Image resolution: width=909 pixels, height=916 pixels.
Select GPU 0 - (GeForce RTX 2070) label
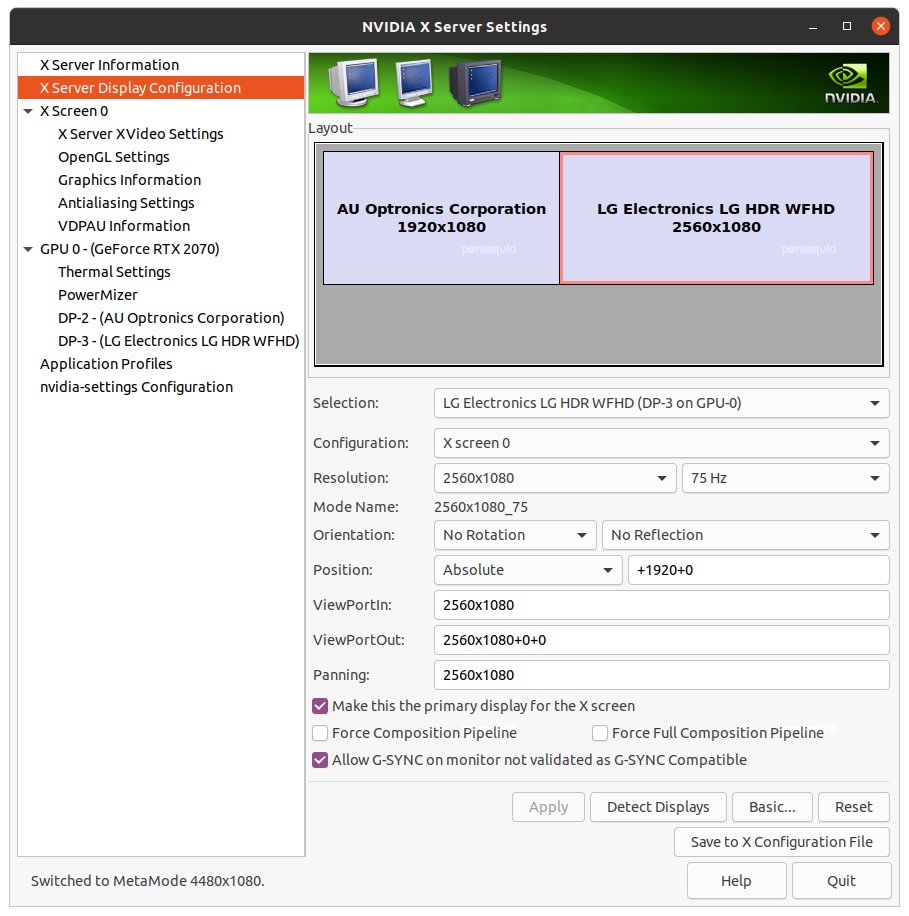[130, 249]
